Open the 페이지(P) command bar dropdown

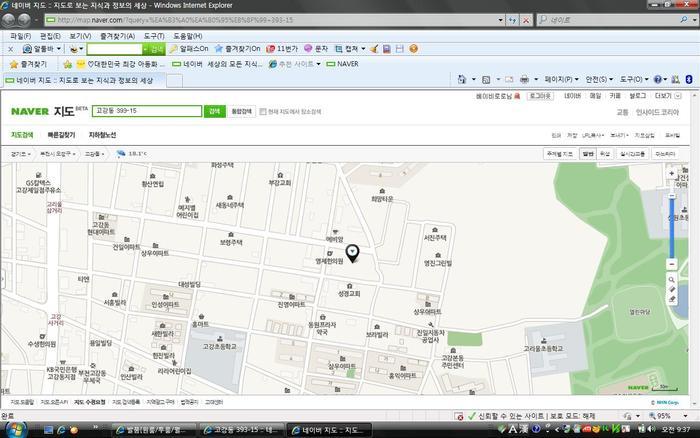[x=561, y=79]
